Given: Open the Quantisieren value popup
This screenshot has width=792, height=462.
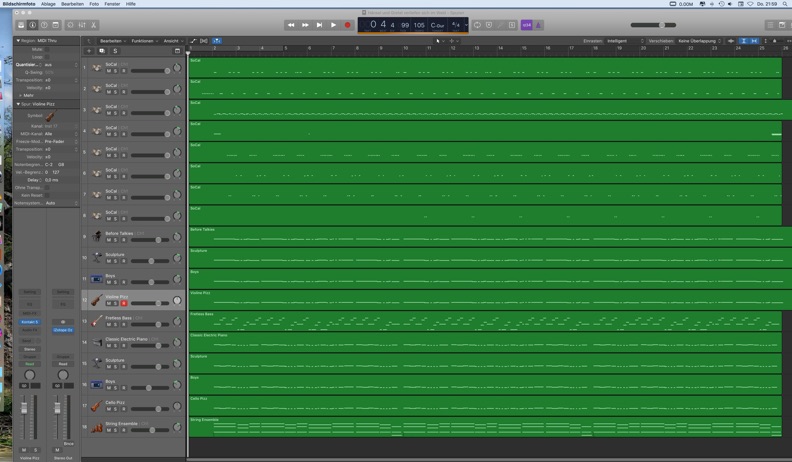Looking at the screenshot, I should (61, 65).
